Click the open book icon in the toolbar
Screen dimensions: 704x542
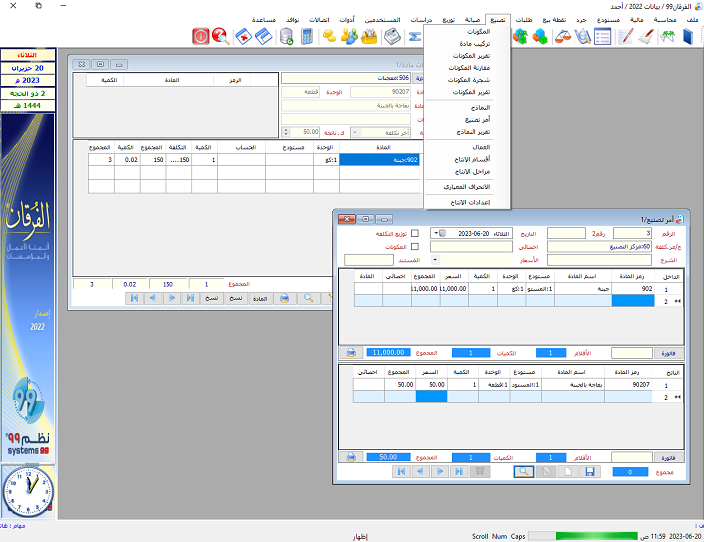689,37
